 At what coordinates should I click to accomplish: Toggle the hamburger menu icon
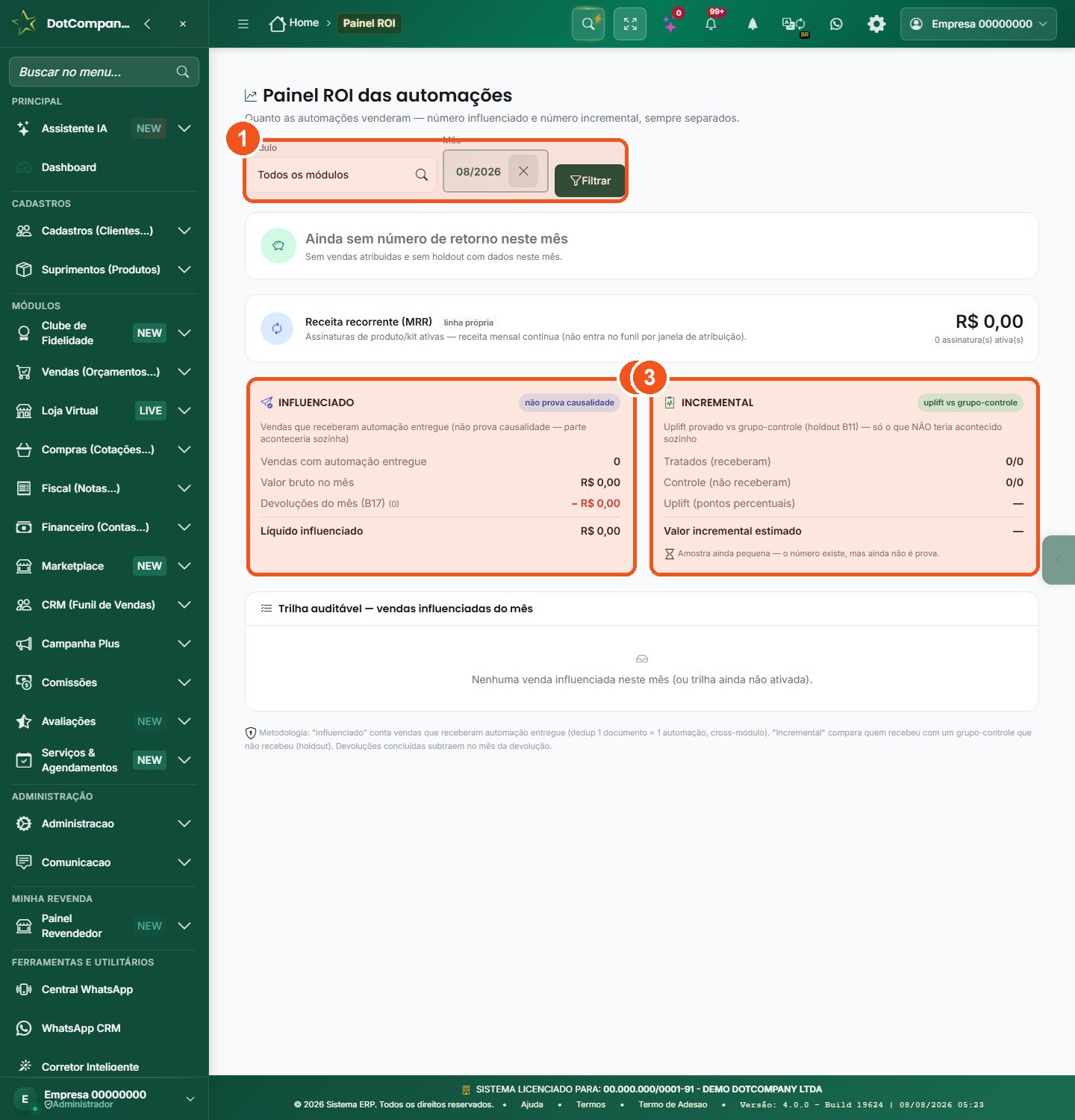tap(243, 24)
